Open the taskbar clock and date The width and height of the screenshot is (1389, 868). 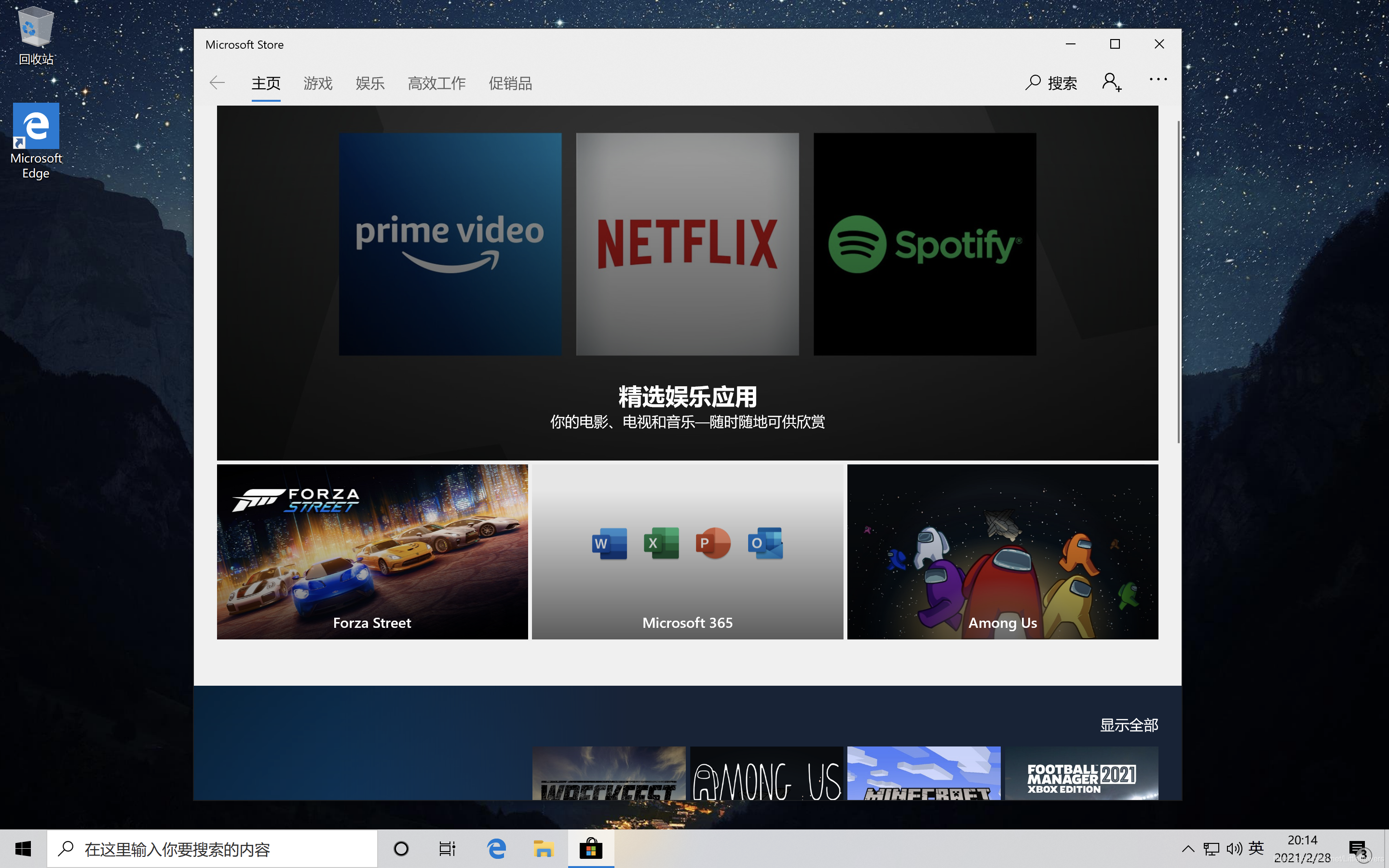[1302, 849]
